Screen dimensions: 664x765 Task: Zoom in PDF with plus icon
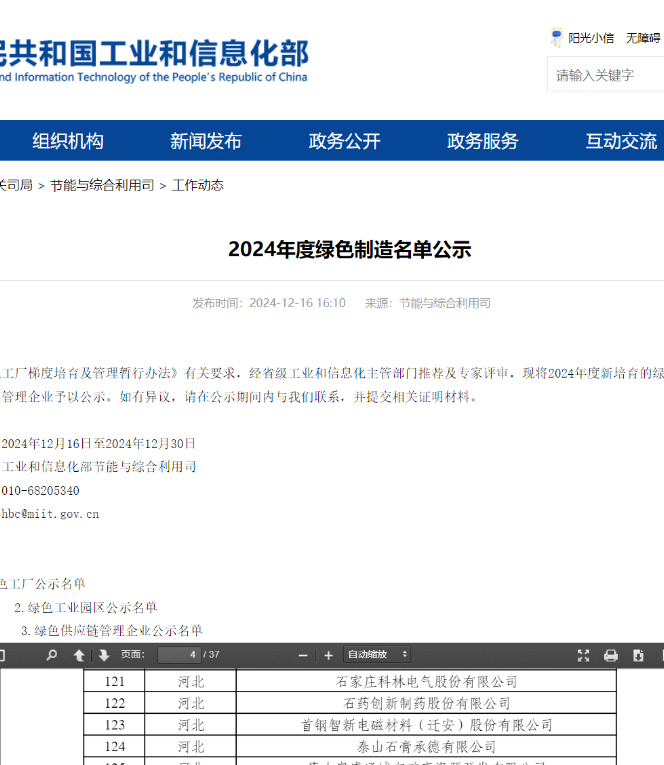click(328, 655)
